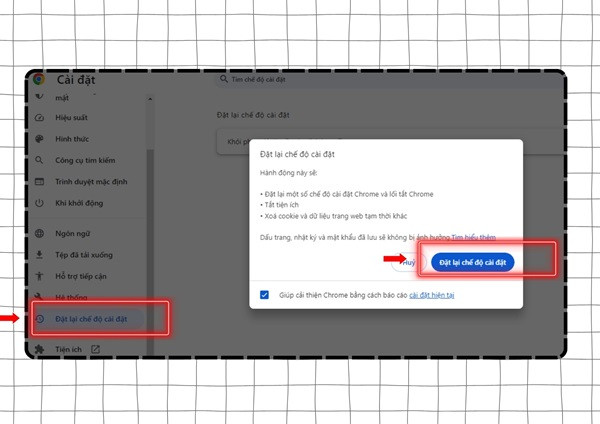Click the Đặt lại chế độ cài đặt clock icon
This screenshot has height=424, width=600.
coord(40,319)
